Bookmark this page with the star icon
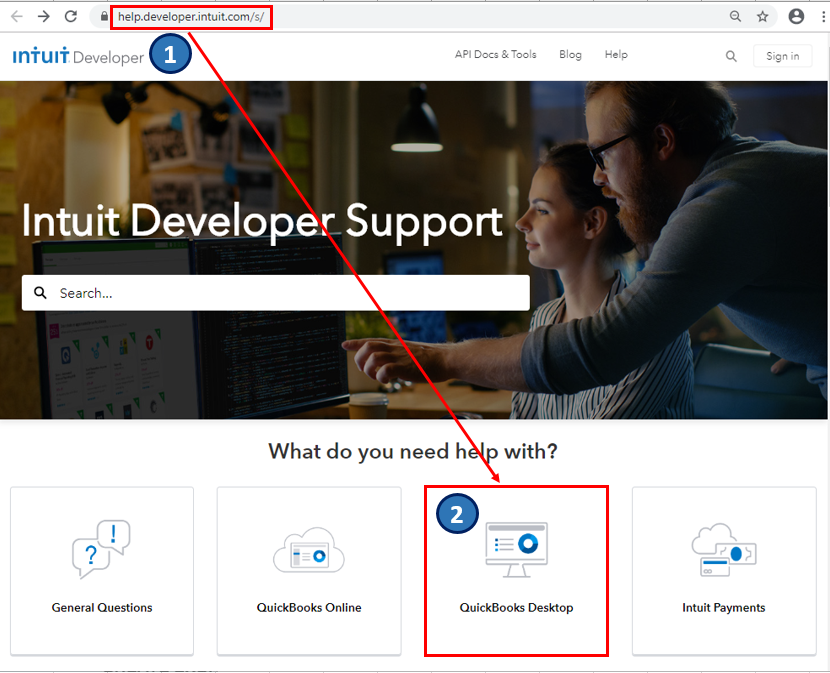This screenshot has height=673, width=830. pos(762,16)
